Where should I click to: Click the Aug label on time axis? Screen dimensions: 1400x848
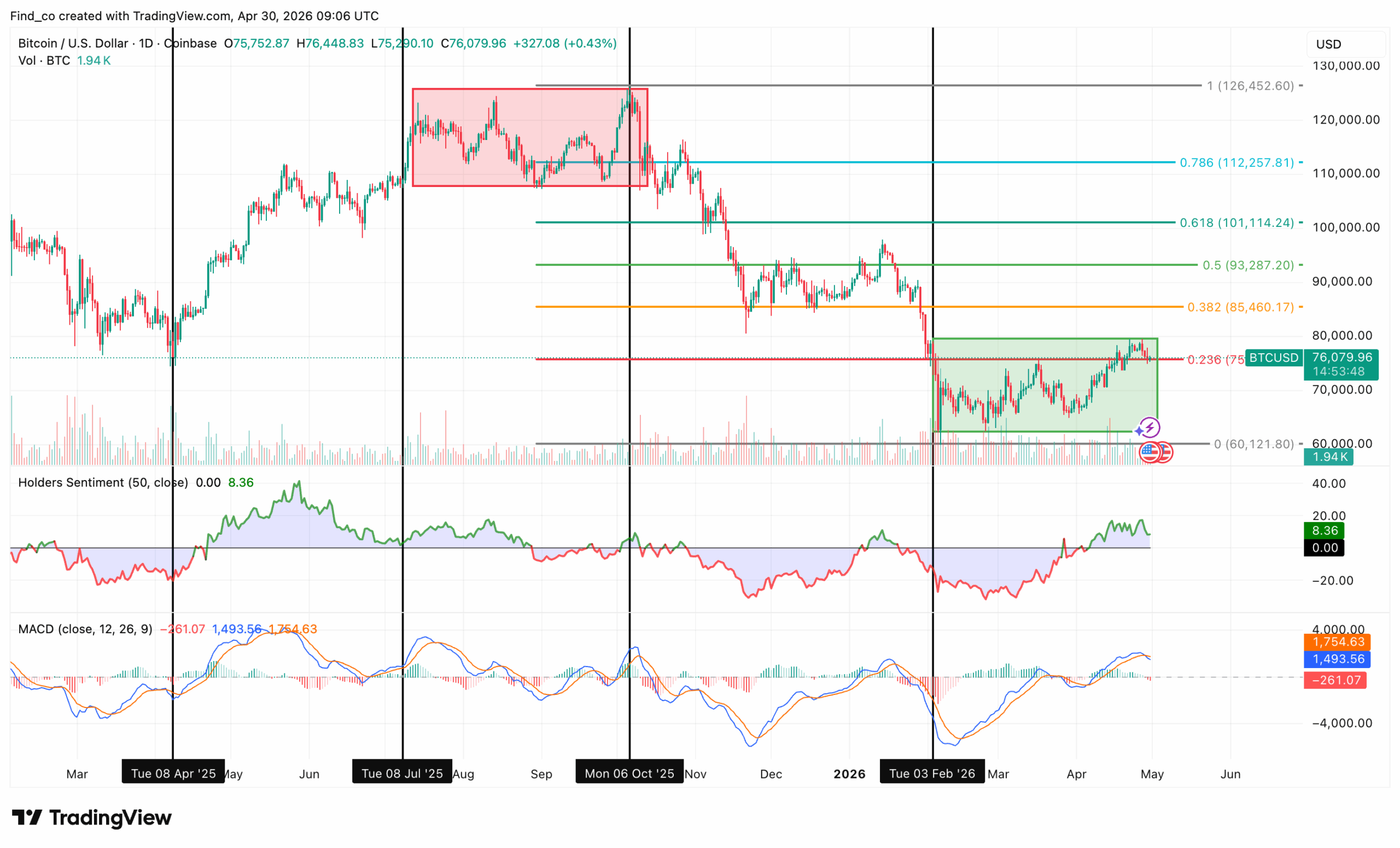click(x=464, y=774)
